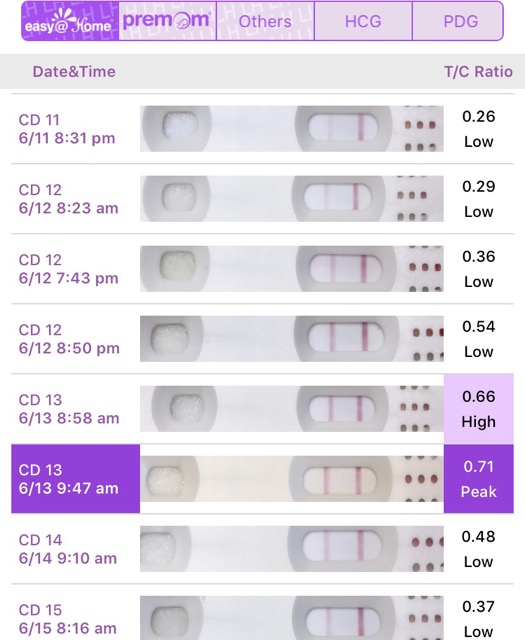Switch to the premom brand tab
This screenshot has height=640, width=525.
tap(167, 21)
